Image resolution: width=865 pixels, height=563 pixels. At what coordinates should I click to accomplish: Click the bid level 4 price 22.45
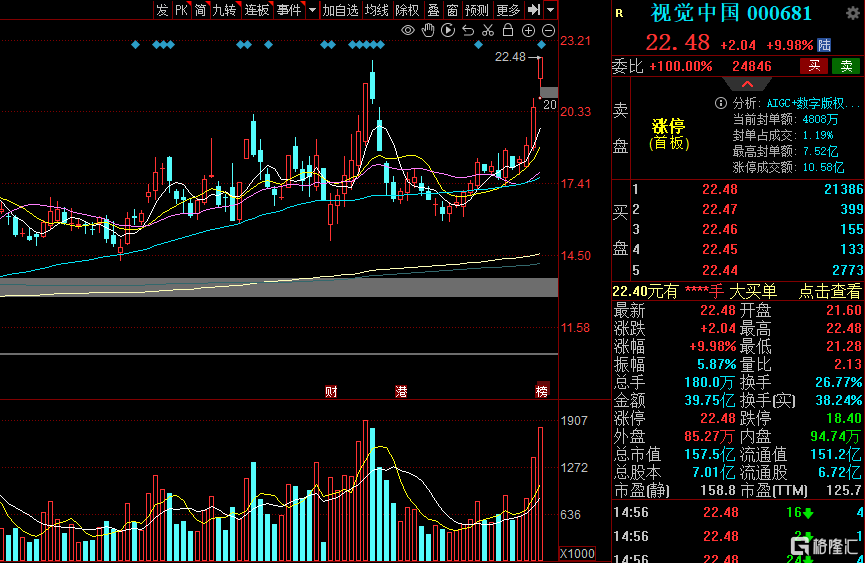tap(719, 249)
